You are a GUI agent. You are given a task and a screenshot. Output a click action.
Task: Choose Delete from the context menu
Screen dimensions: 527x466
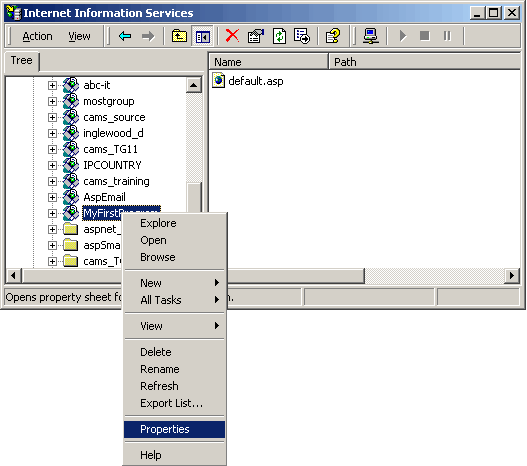(174, 352)
